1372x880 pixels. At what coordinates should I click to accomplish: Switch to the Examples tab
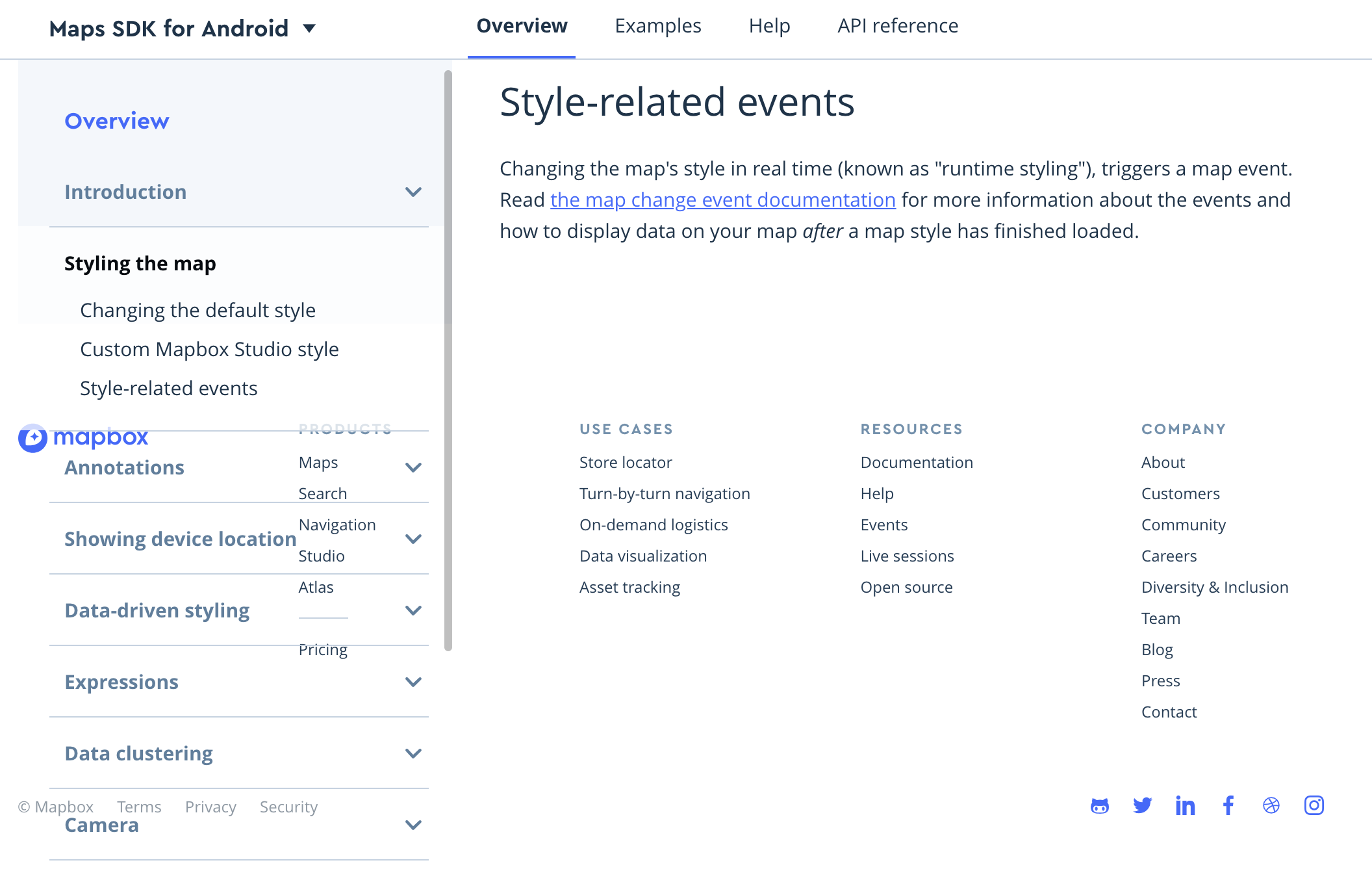[x=657, y=25]
